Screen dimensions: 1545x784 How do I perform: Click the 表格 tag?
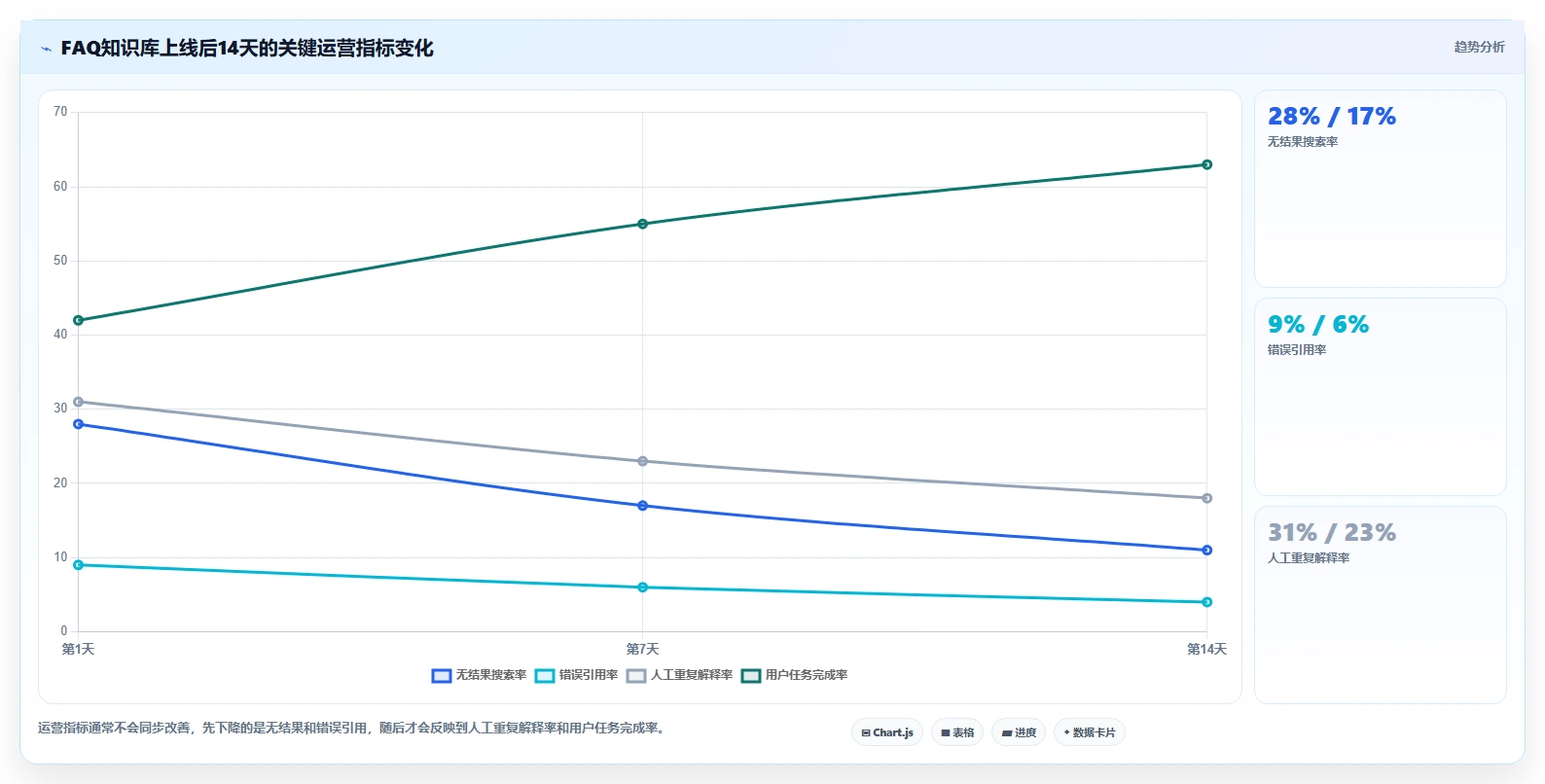957,732
